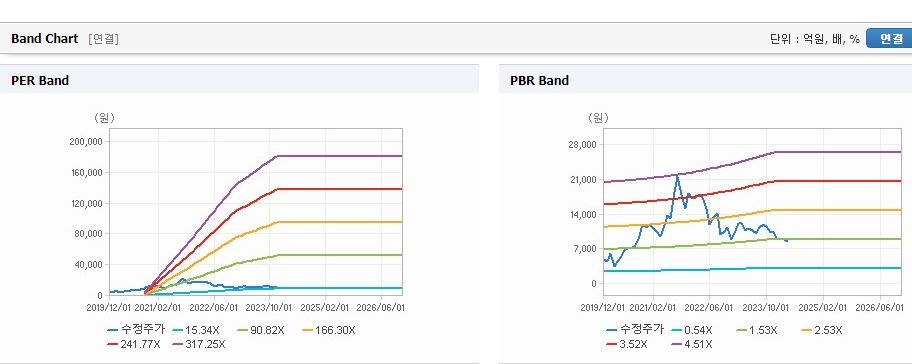Click the 단위 : 억원, 배, % text
This screenshot has width=912, height=364.
point(814,39)
